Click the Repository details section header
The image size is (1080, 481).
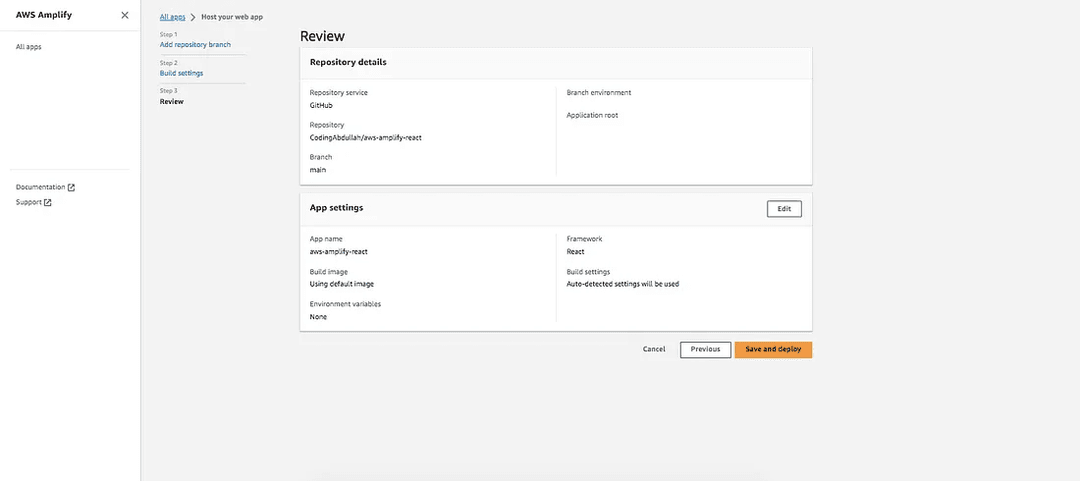348,62
